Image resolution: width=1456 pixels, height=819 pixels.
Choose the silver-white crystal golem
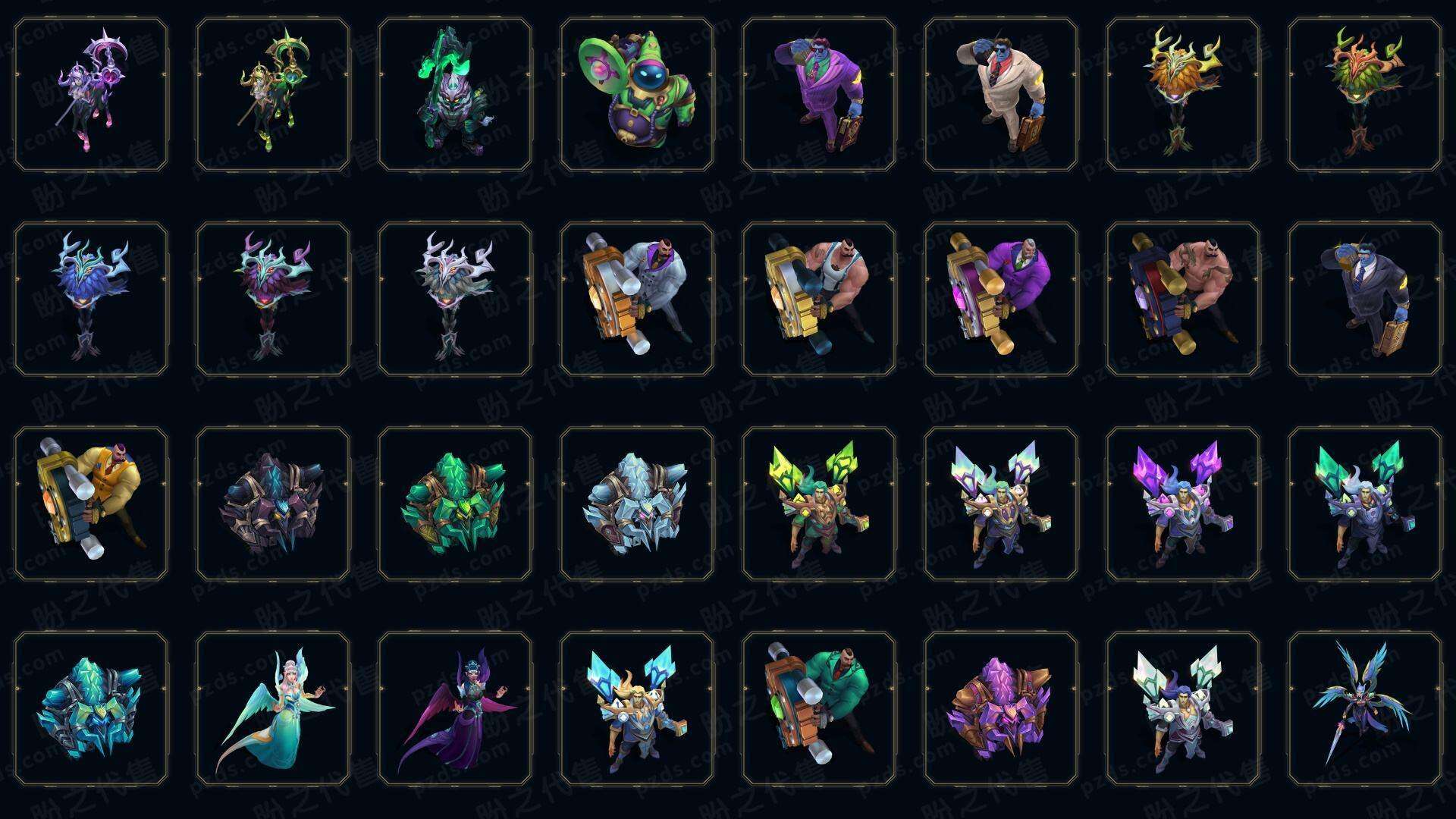[x=637, y=504]
